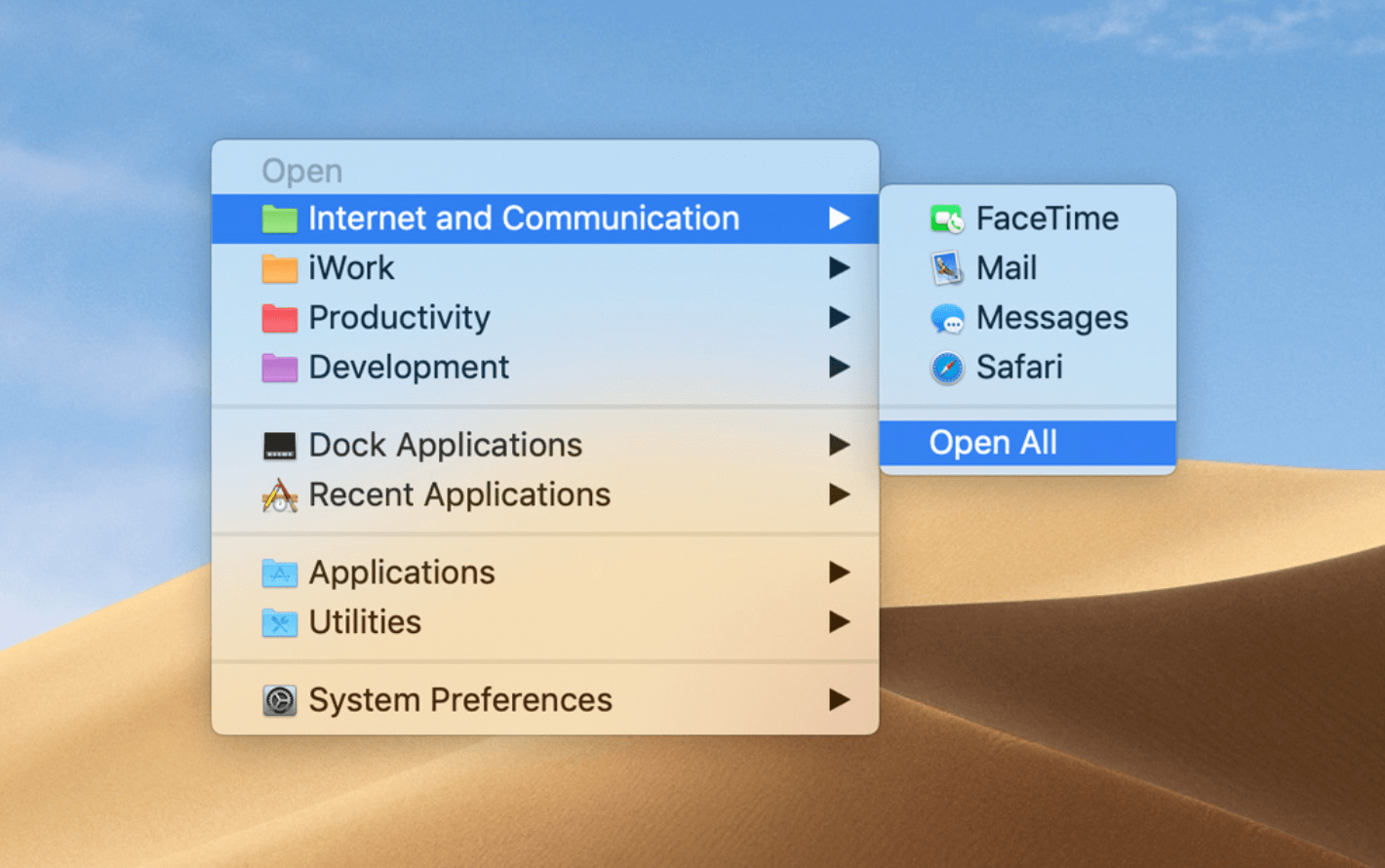Screen dimensions: 1385x868
Task: Select the Dock Applications menu label
Action: coord(445,446)
